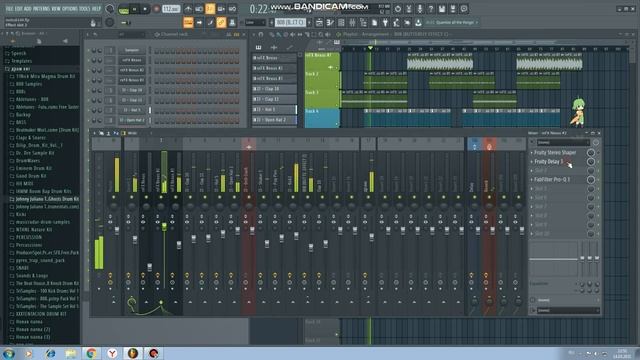Screen dimensions: 640x360
Task: Click the playlist playhead marker
Action: 370,48
